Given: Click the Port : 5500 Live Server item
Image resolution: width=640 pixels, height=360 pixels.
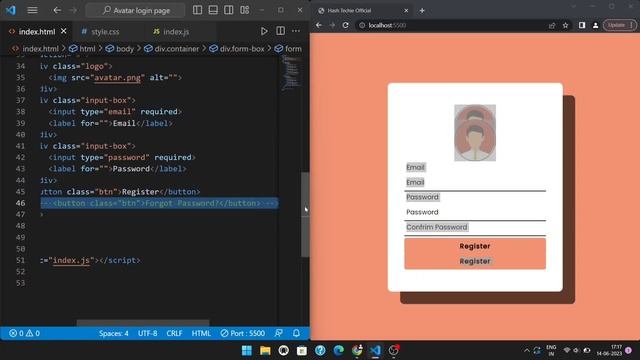Looking at the screenshot, I should click(x=243, y=333).
